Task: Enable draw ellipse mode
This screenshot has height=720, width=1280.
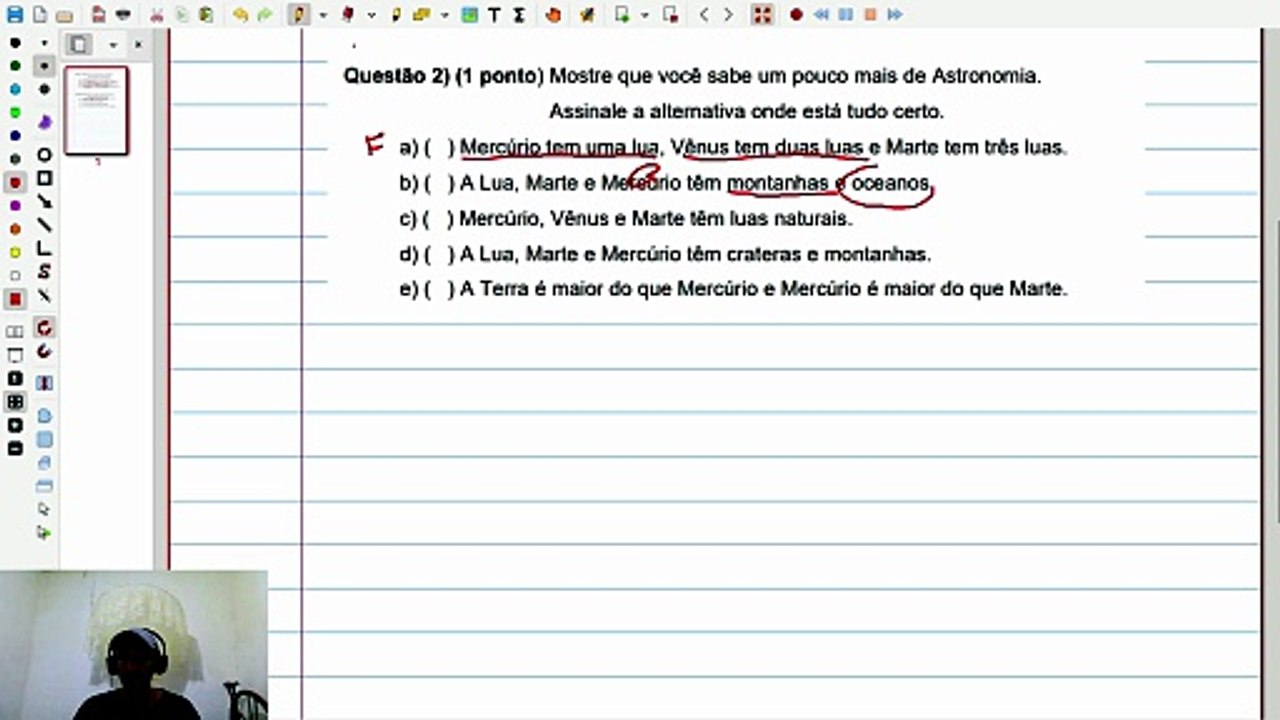Action: [x=44, y=155]
